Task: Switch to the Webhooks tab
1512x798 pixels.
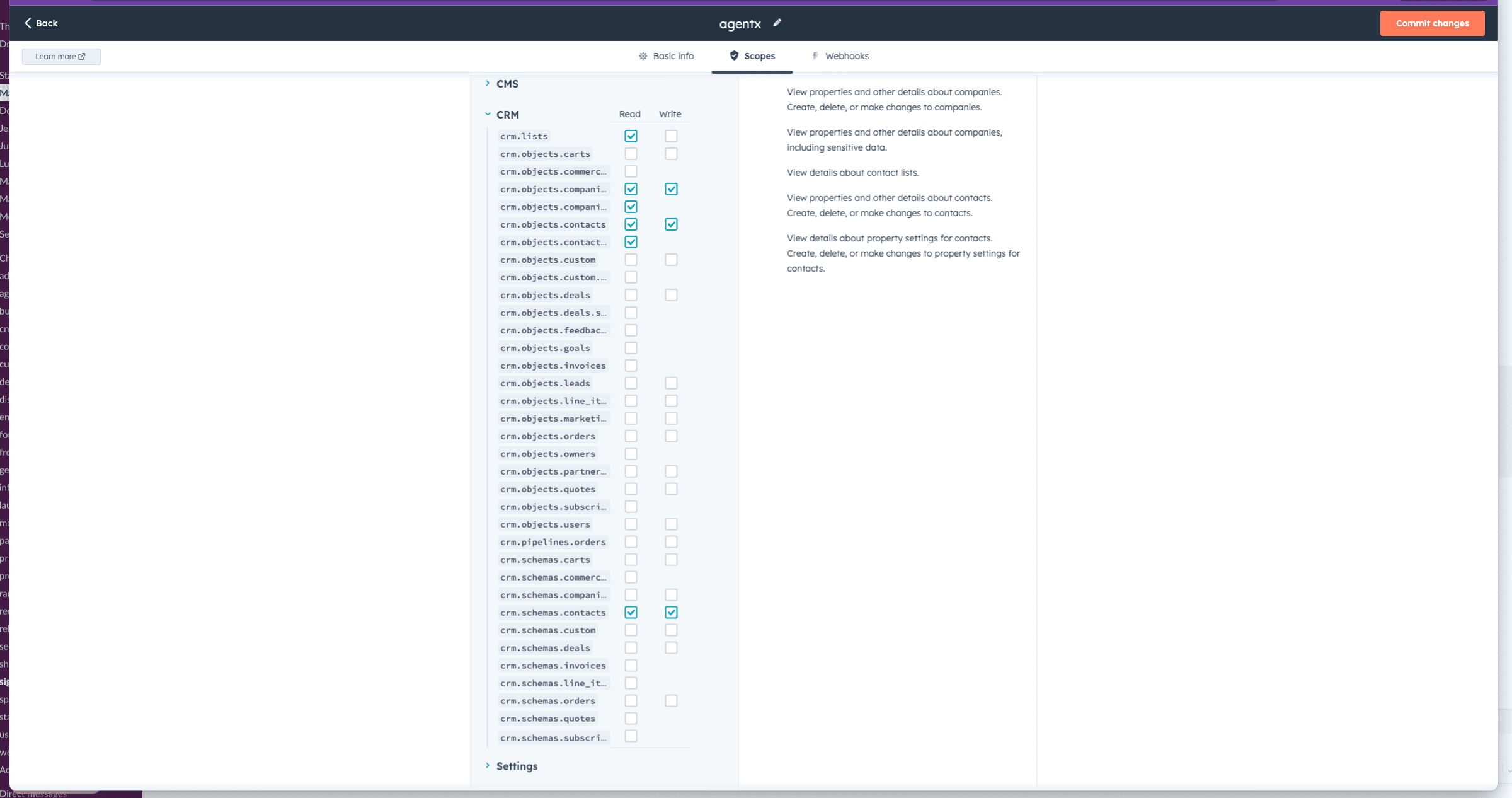Action: (x=840, y=56)
